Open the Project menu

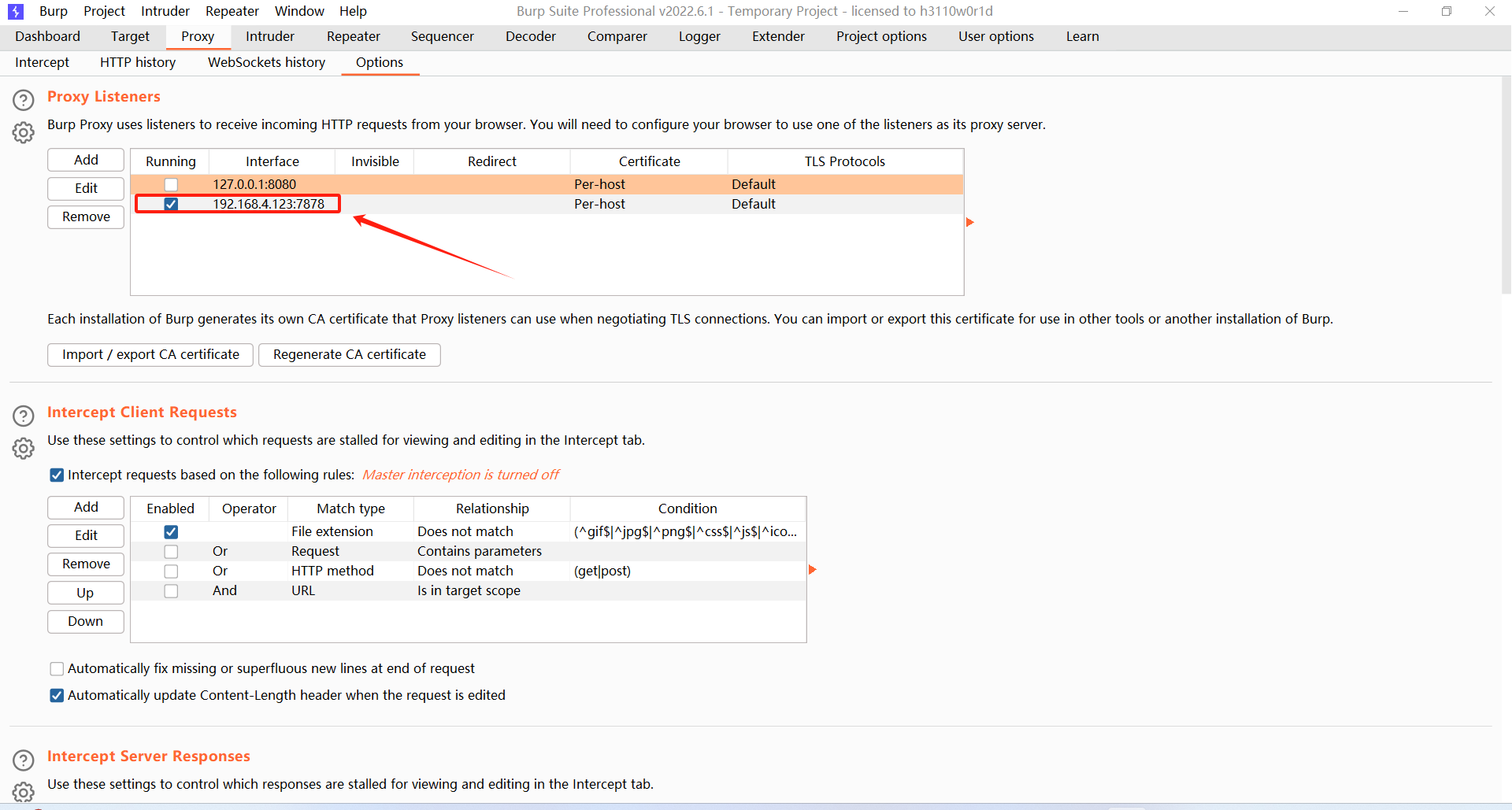click(x=105, y=11)
